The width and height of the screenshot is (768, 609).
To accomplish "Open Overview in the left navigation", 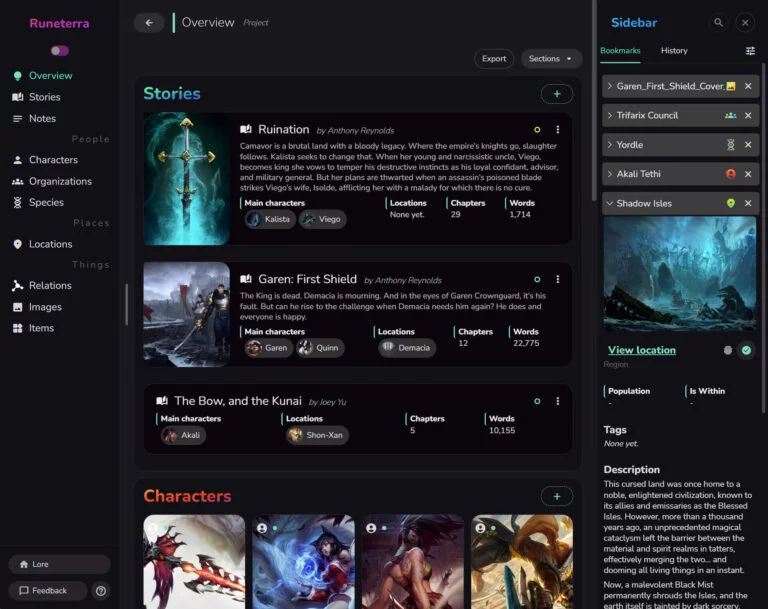I will pos(50,75).
